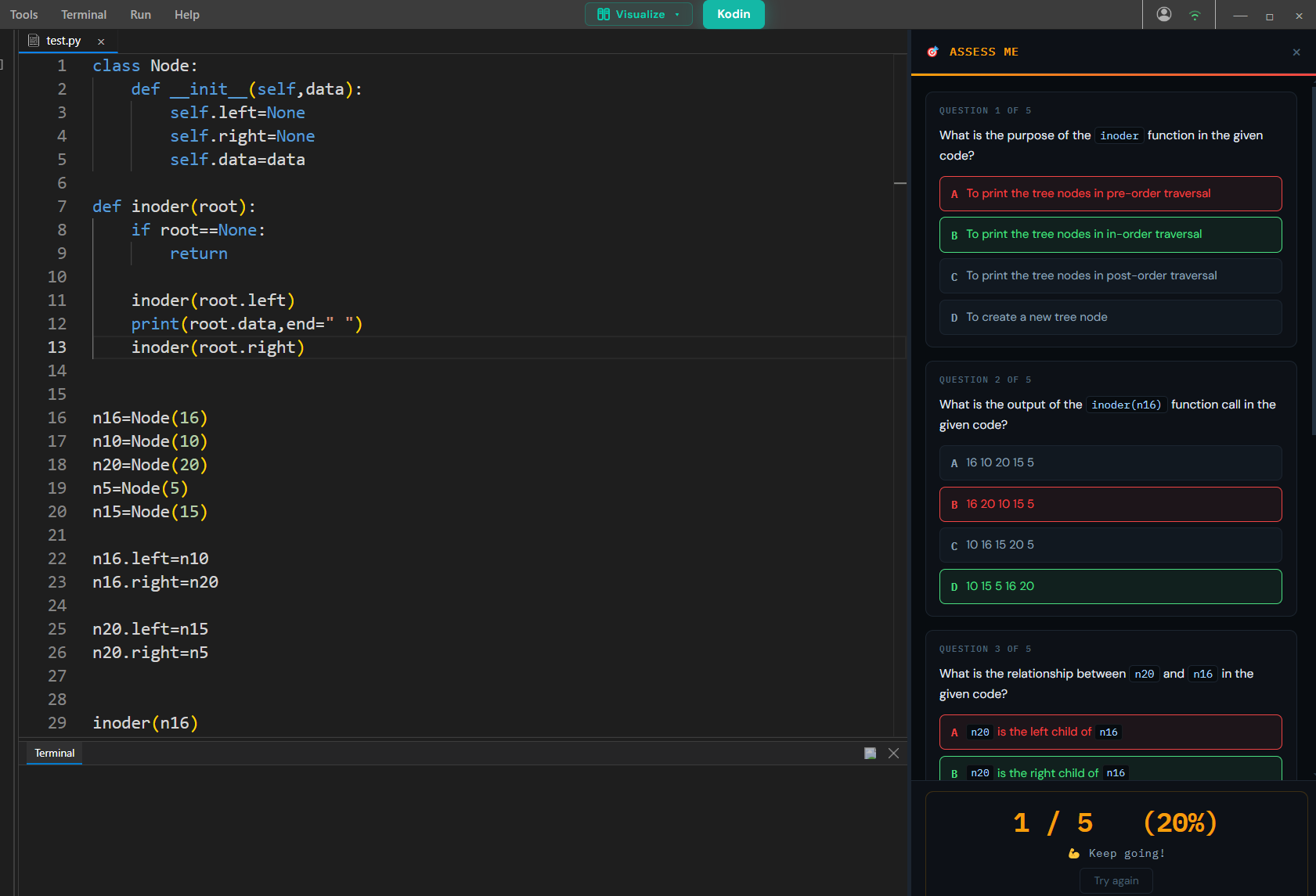Select option A 16 10 20 15 5
This screenshot has height=896, width=1316.
tap(1110, 462)
